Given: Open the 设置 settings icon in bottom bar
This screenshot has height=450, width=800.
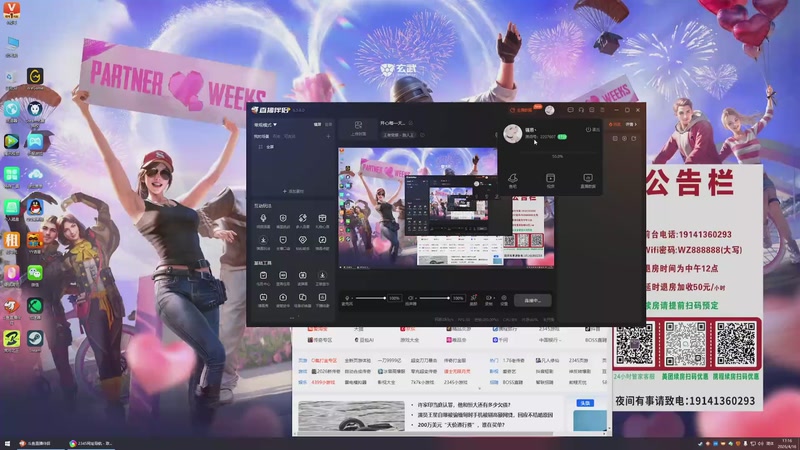Looking at the screenshot, I should pyautogui.click(x=504, y=299).
